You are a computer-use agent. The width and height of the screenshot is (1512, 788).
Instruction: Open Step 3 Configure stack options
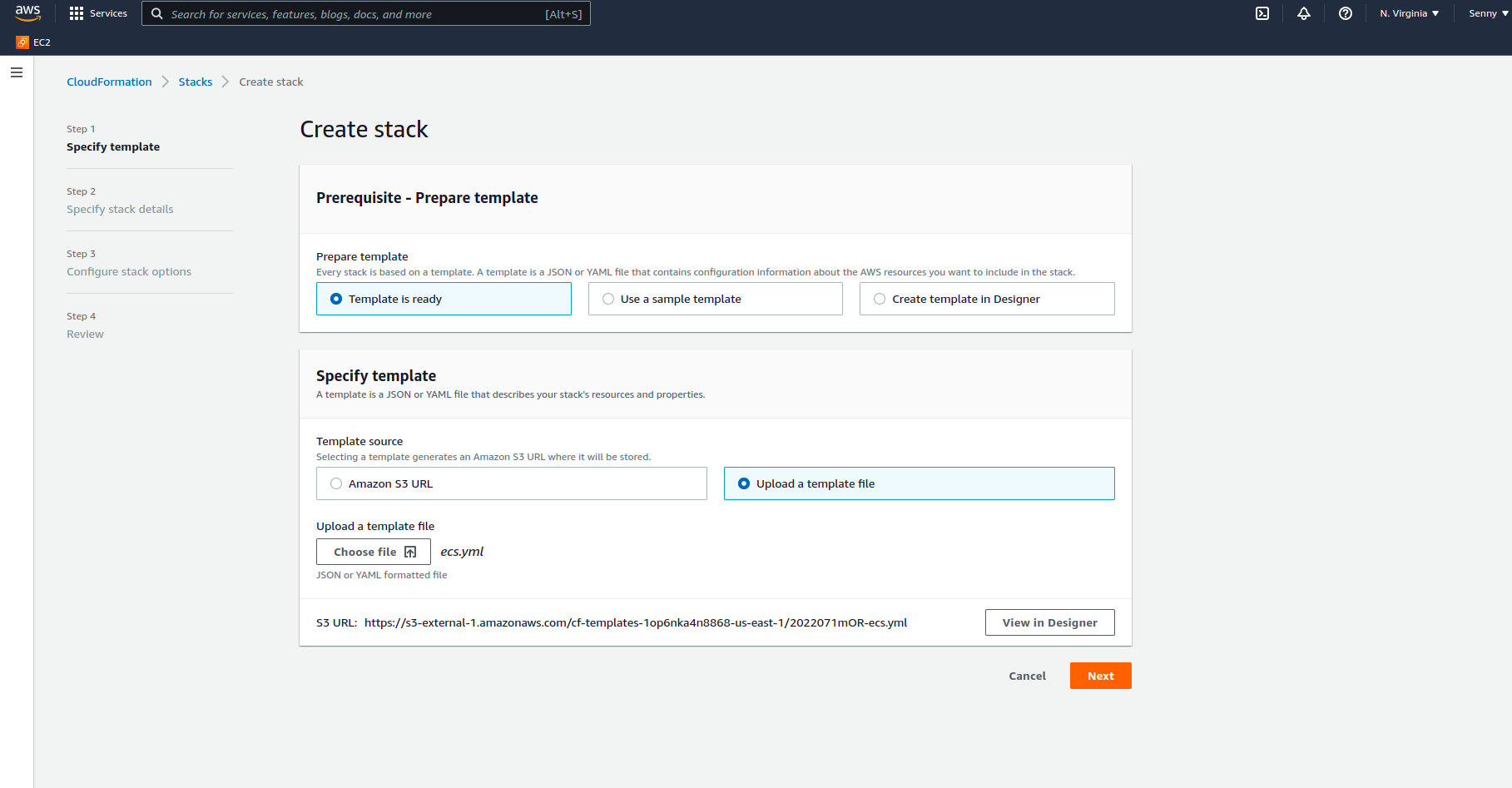click(129, 271)
